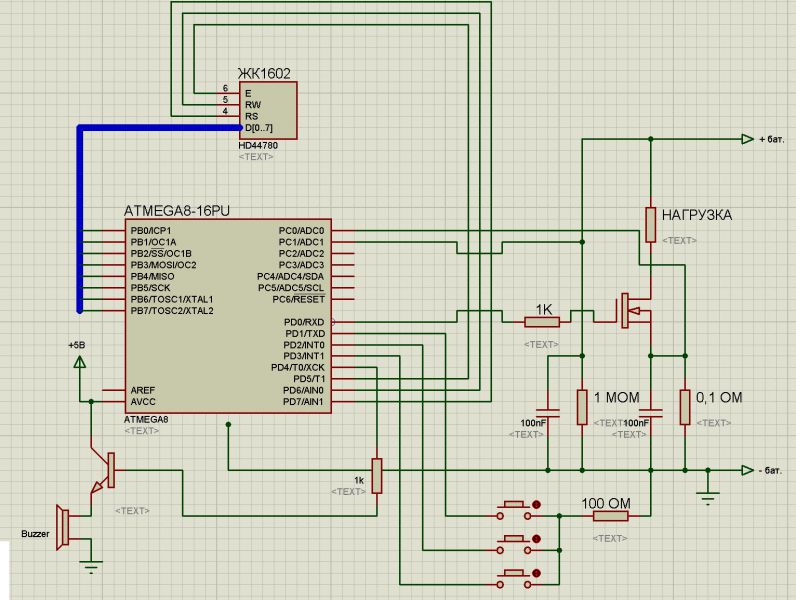This screenshot has width=796, height=600.
Task: Select the 1 МОМ resistor
Action: click(582, 407)
